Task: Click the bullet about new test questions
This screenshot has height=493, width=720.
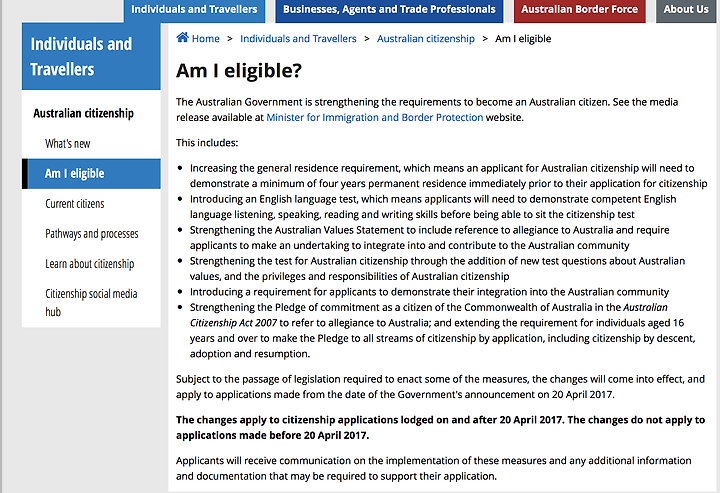Action: pos(437,269)
